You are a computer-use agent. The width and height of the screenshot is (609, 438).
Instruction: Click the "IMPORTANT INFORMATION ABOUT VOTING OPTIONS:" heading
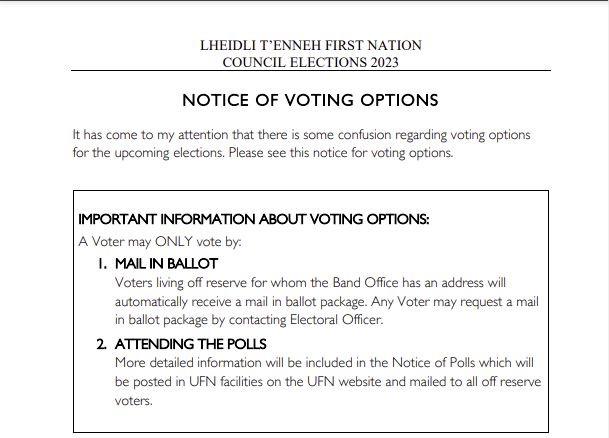pyautogui.click(x=254, y=219)
